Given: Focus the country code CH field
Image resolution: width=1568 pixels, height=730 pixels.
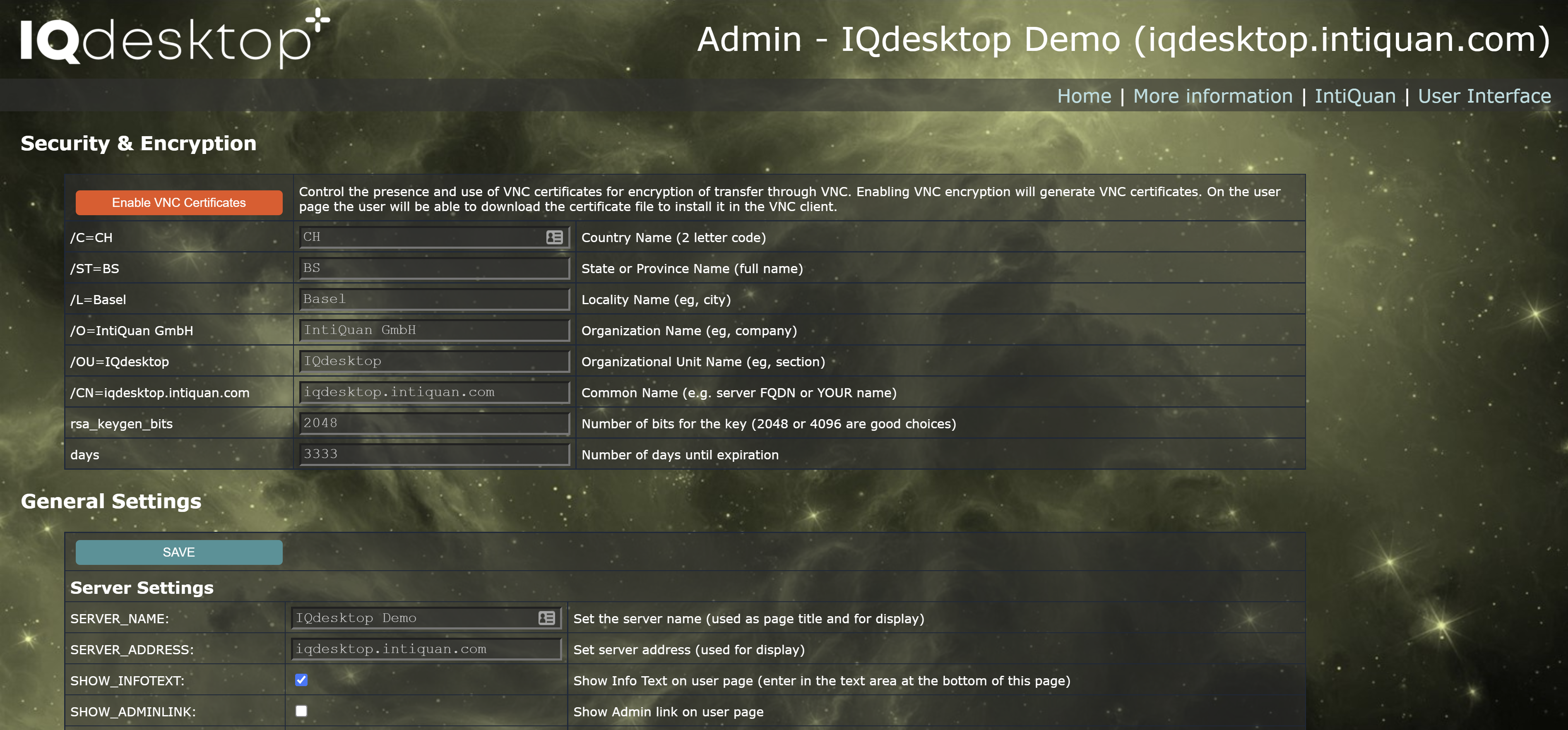Looking at the screenshot, I should click(434, 237).
